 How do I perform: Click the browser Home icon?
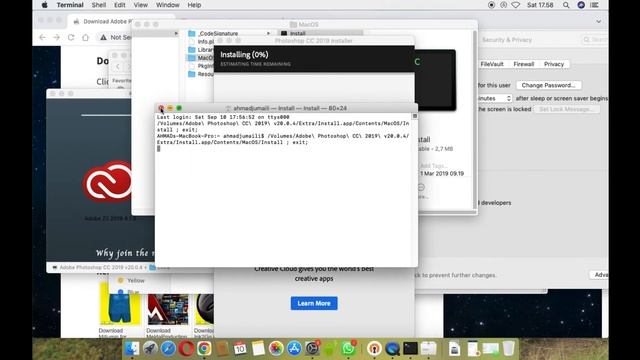pyautogui.click(x=85, y=37)
